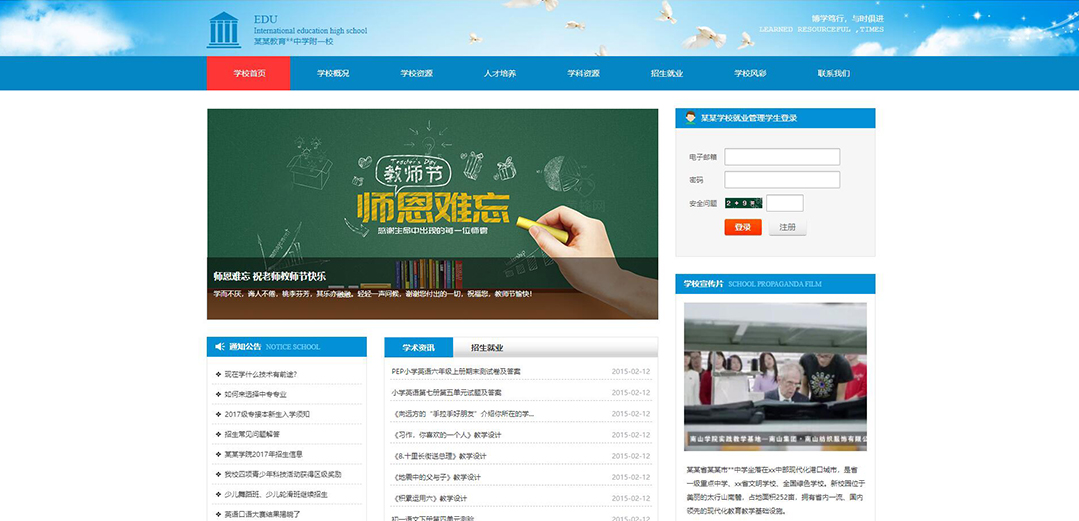The width and height of the screenshot is (1079, 521).
Task: Click the EDU school building logo
Action: point(223,30)
